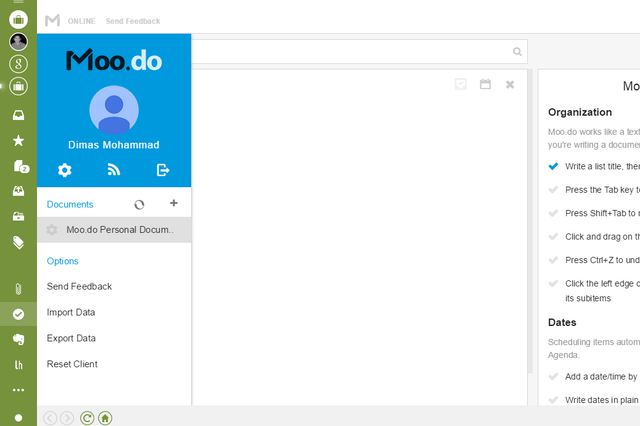Check 'Click the left edge' item

click(553, 283)
